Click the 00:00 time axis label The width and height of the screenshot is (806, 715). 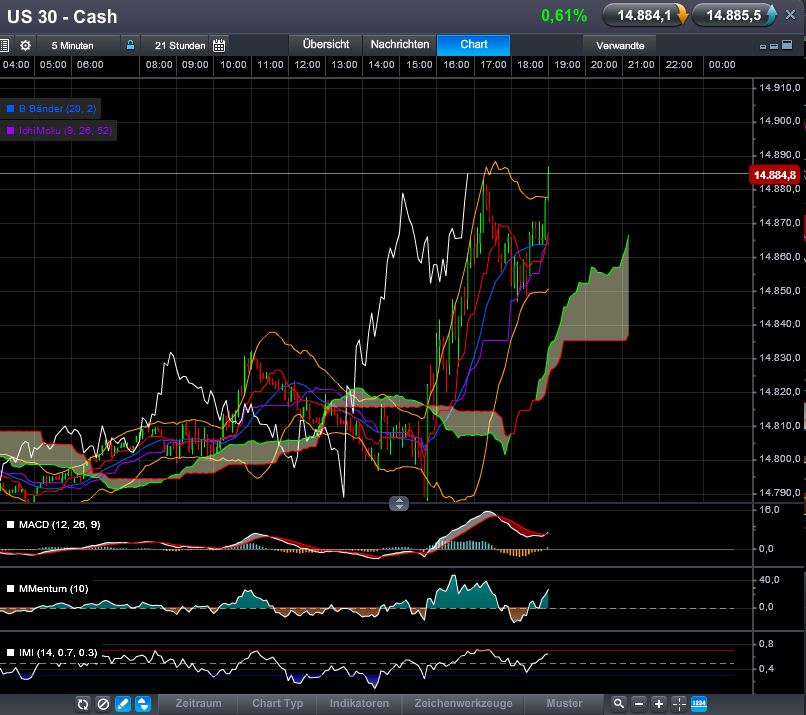click(x=722, y=65)
